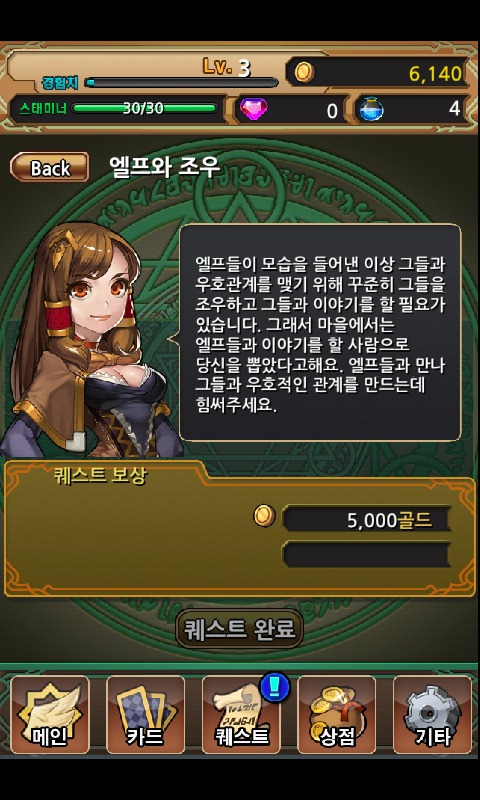The height and width of the screenshot is (800, 480).
Task: Click the 스태미너 stamina bar
Action: (145, 108)
